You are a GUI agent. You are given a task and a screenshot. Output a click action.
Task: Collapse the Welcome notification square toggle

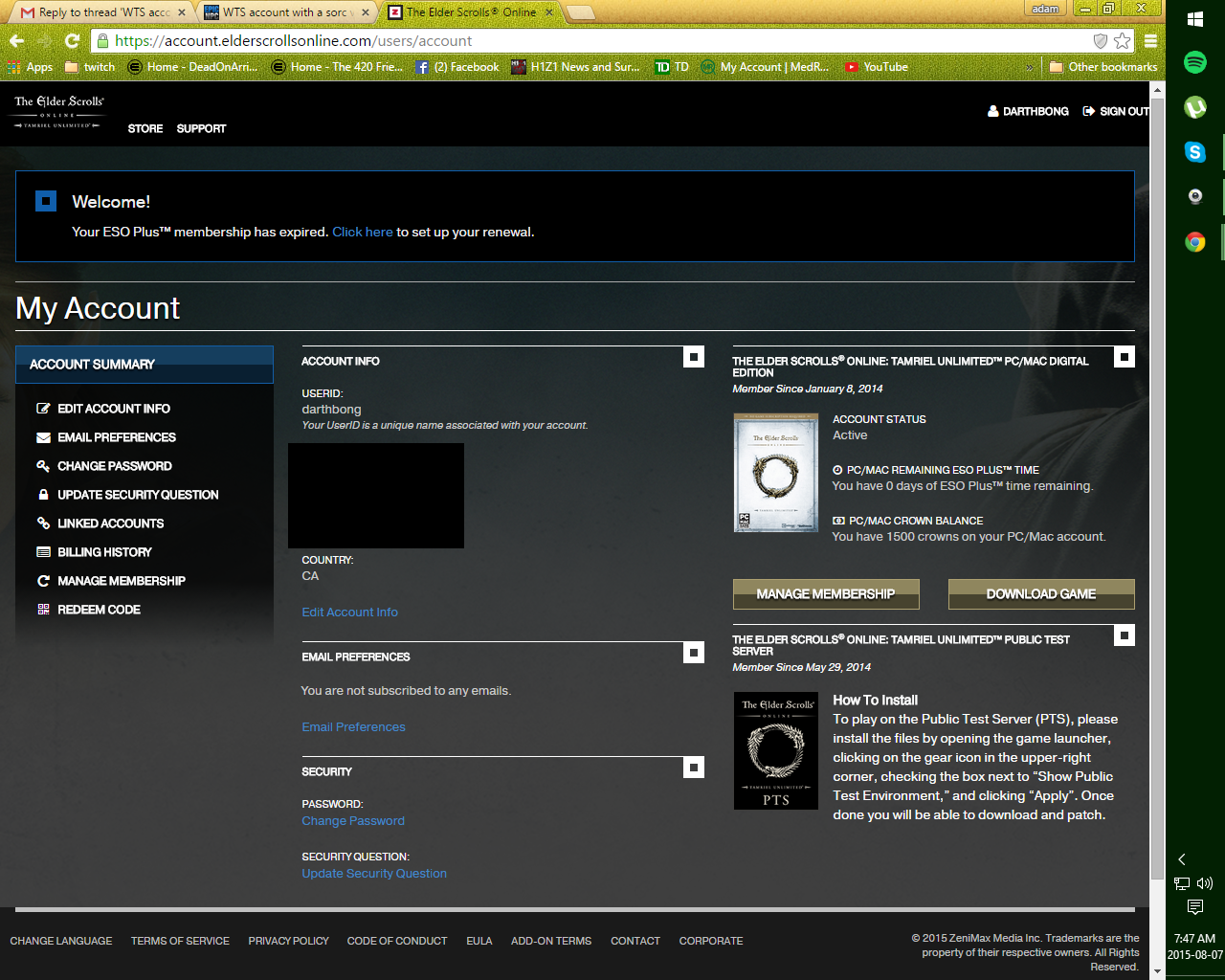point(46,201)
